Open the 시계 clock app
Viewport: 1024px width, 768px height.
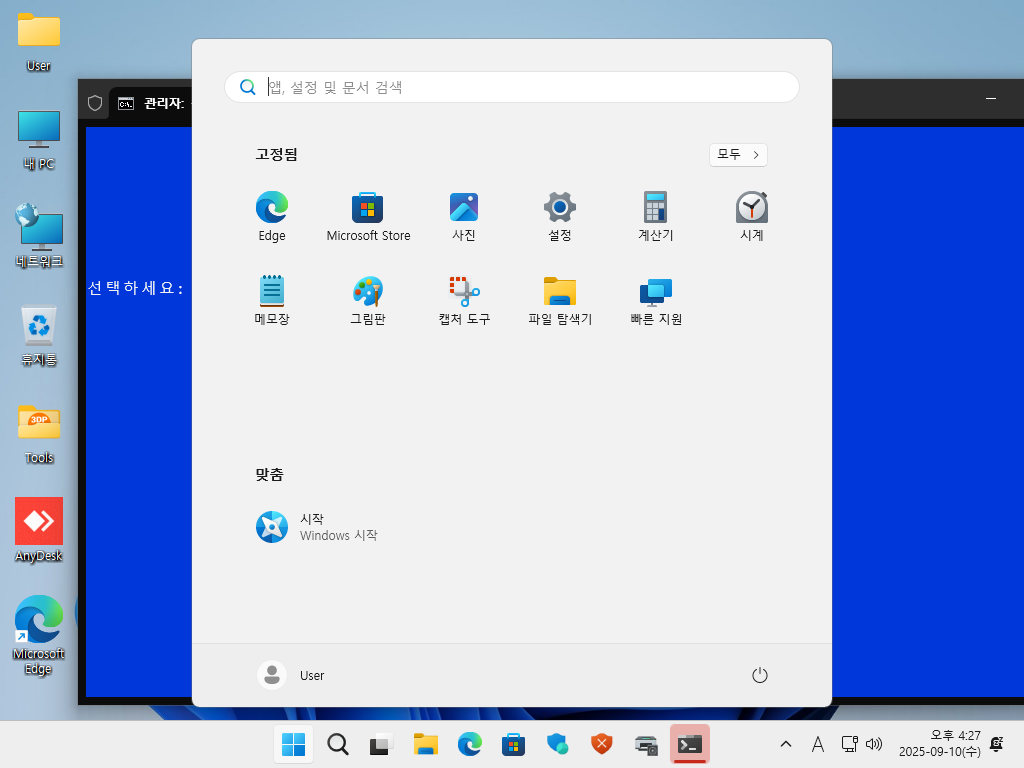(x=752, y=217)
